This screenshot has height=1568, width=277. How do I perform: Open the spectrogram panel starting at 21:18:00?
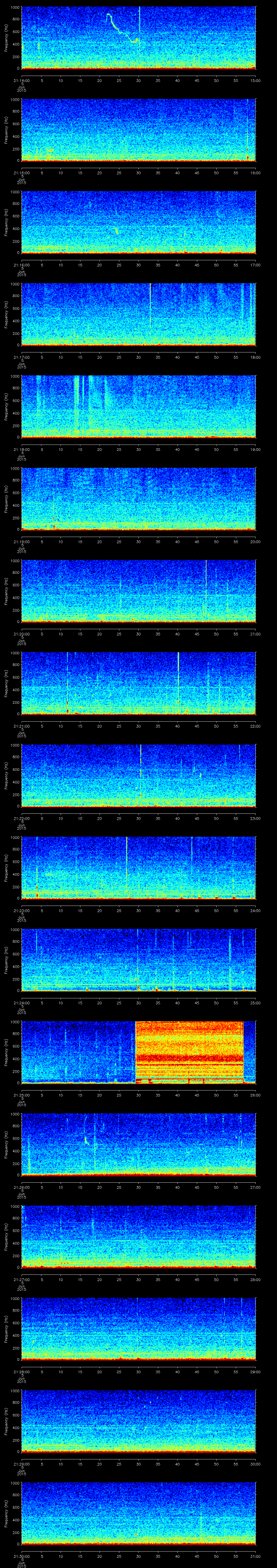pyautogui.click(x=139, y=407)
